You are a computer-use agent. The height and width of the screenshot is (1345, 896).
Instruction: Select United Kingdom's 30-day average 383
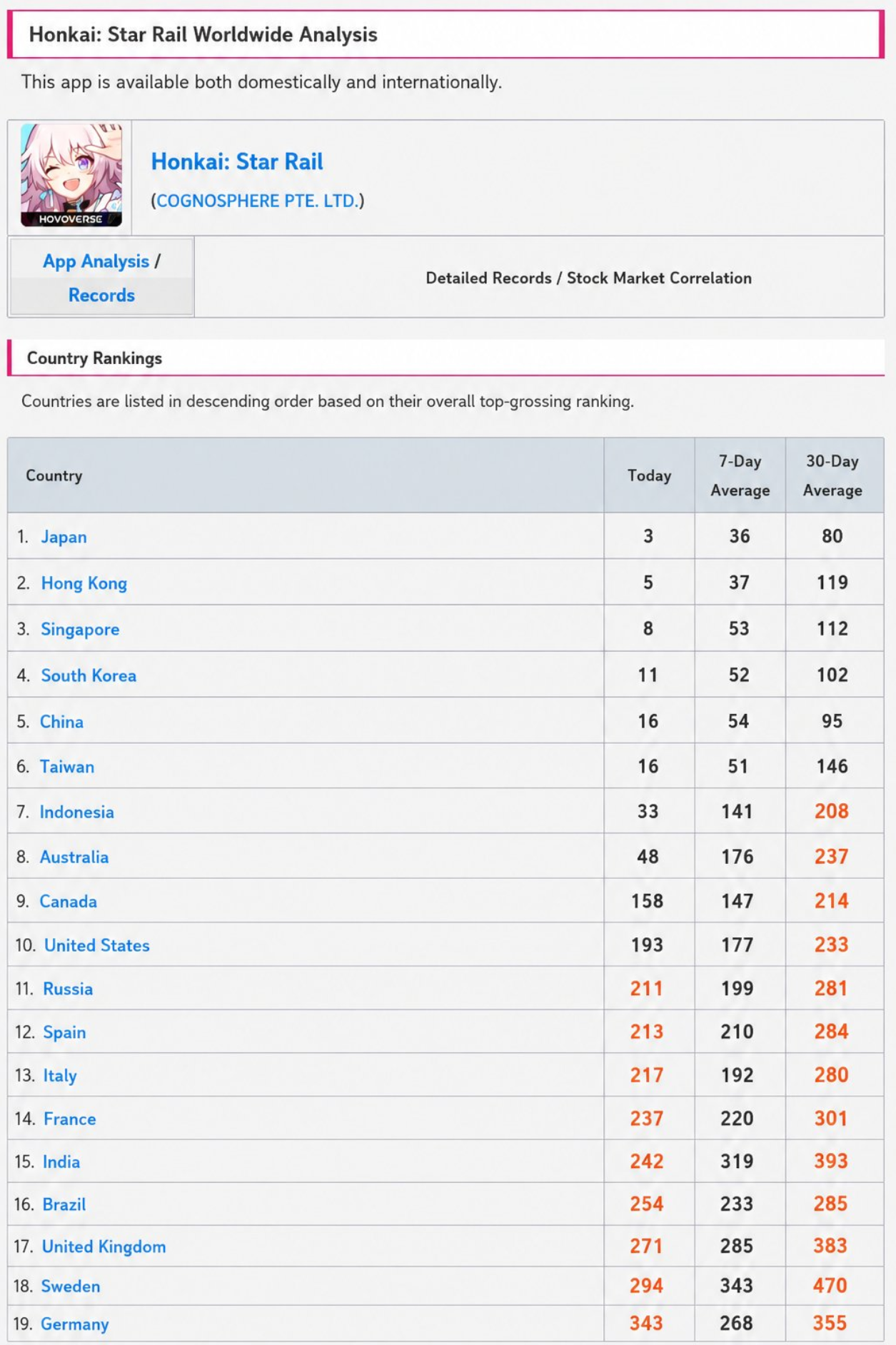pos(830,1246)
